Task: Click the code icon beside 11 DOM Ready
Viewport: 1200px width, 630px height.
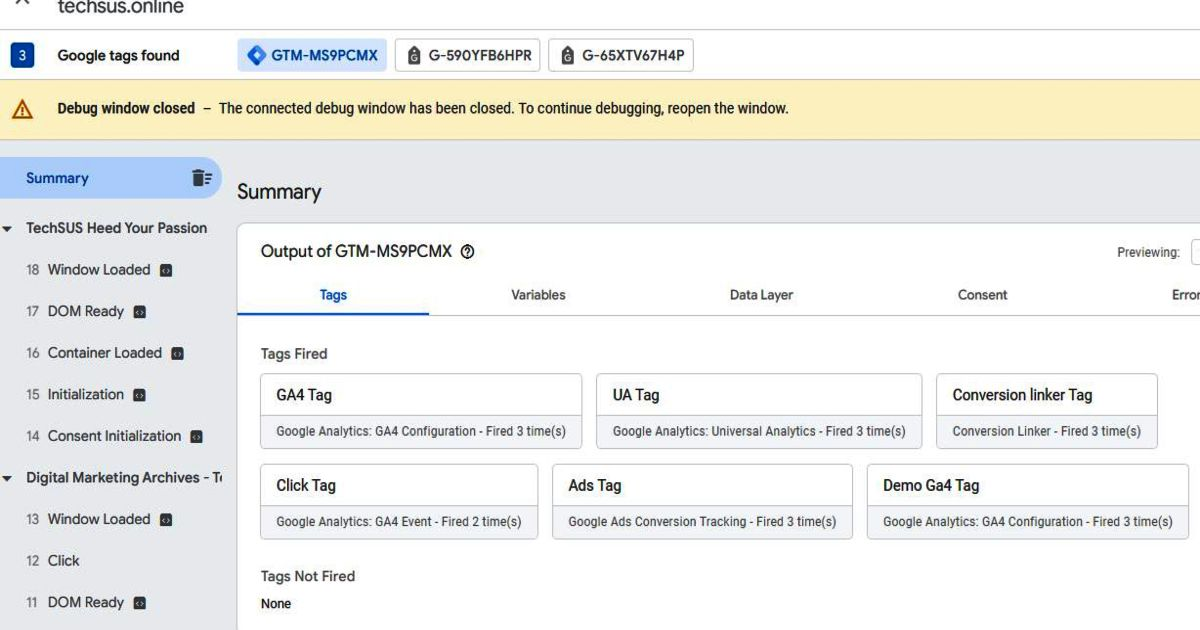Action: [140, 603]
